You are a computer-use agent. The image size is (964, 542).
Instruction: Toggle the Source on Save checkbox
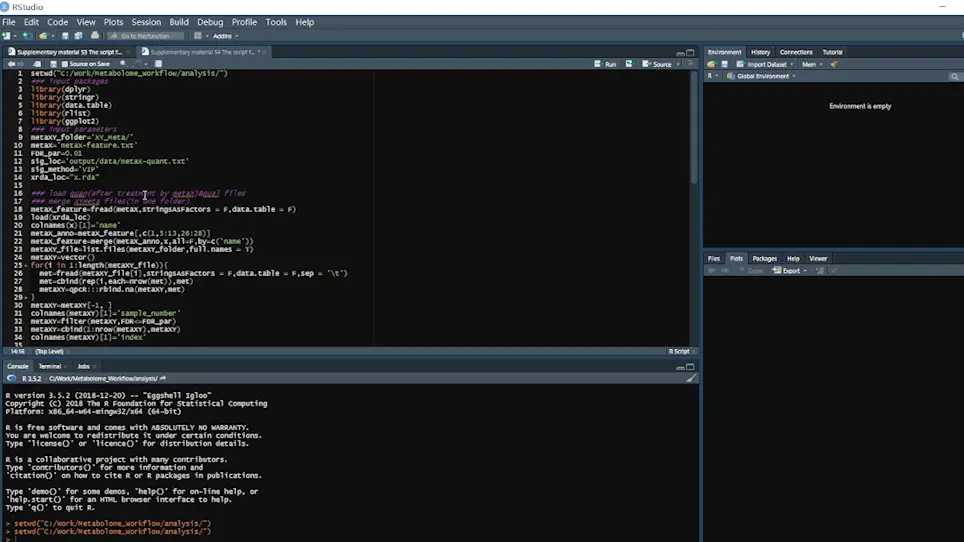click(x=65, y=64)
